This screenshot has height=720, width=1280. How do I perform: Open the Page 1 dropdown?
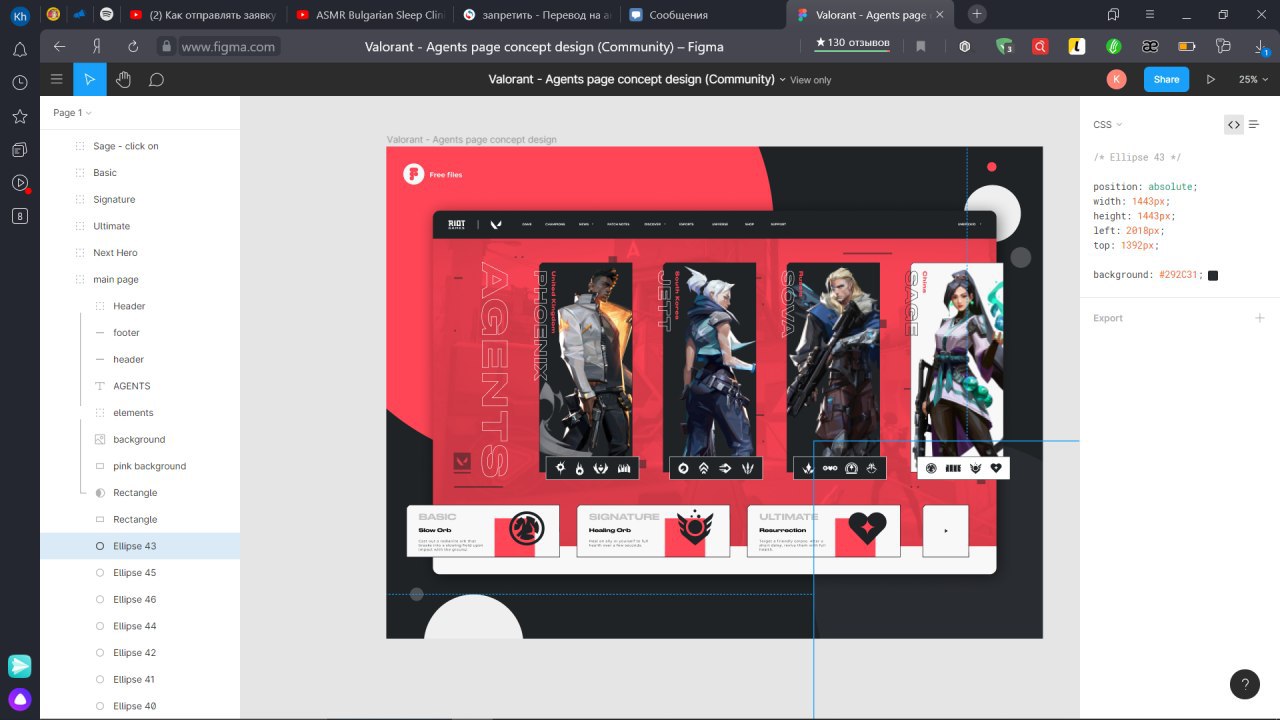click(x=72, y=113)
